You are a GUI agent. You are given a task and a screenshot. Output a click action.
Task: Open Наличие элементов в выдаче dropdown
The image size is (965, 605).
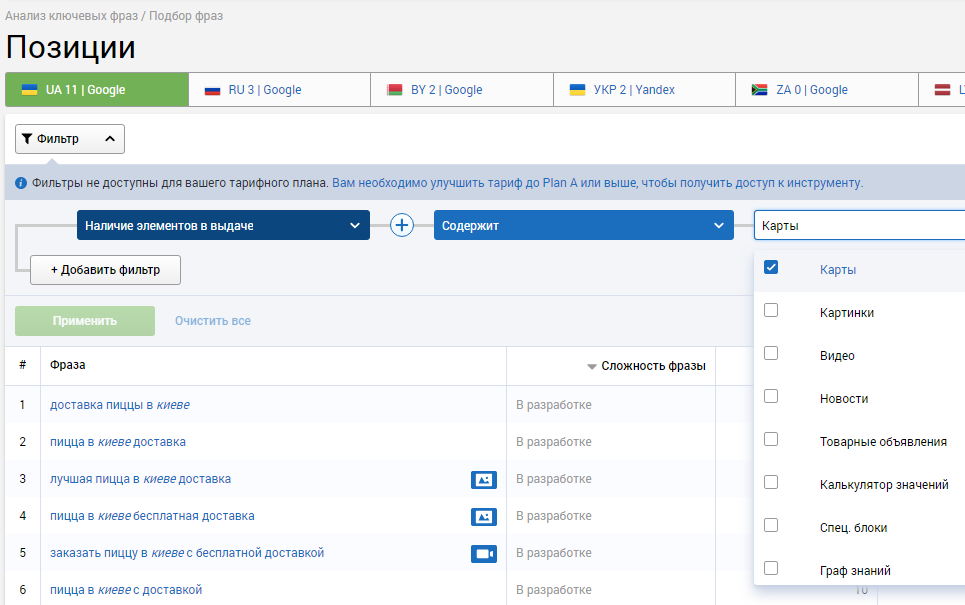(223, 226)
